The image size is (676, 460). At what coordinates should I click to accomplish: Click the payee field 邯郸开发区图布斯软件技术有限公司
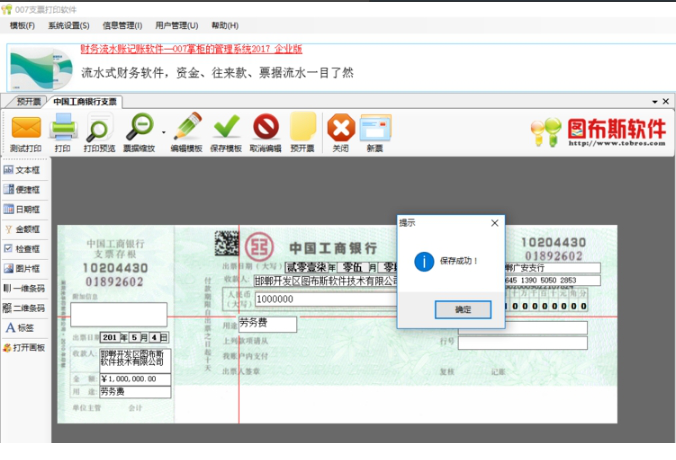325,281
